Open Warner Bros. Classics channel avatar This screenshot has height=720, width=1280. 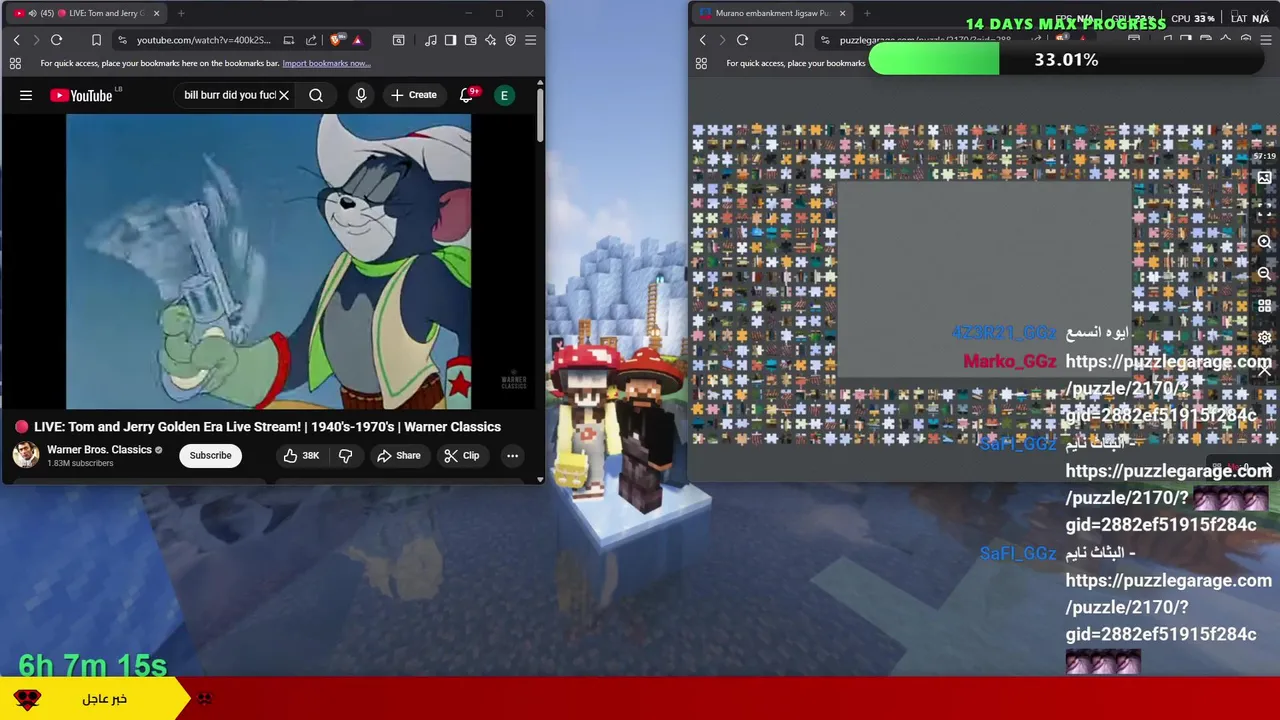26,455
